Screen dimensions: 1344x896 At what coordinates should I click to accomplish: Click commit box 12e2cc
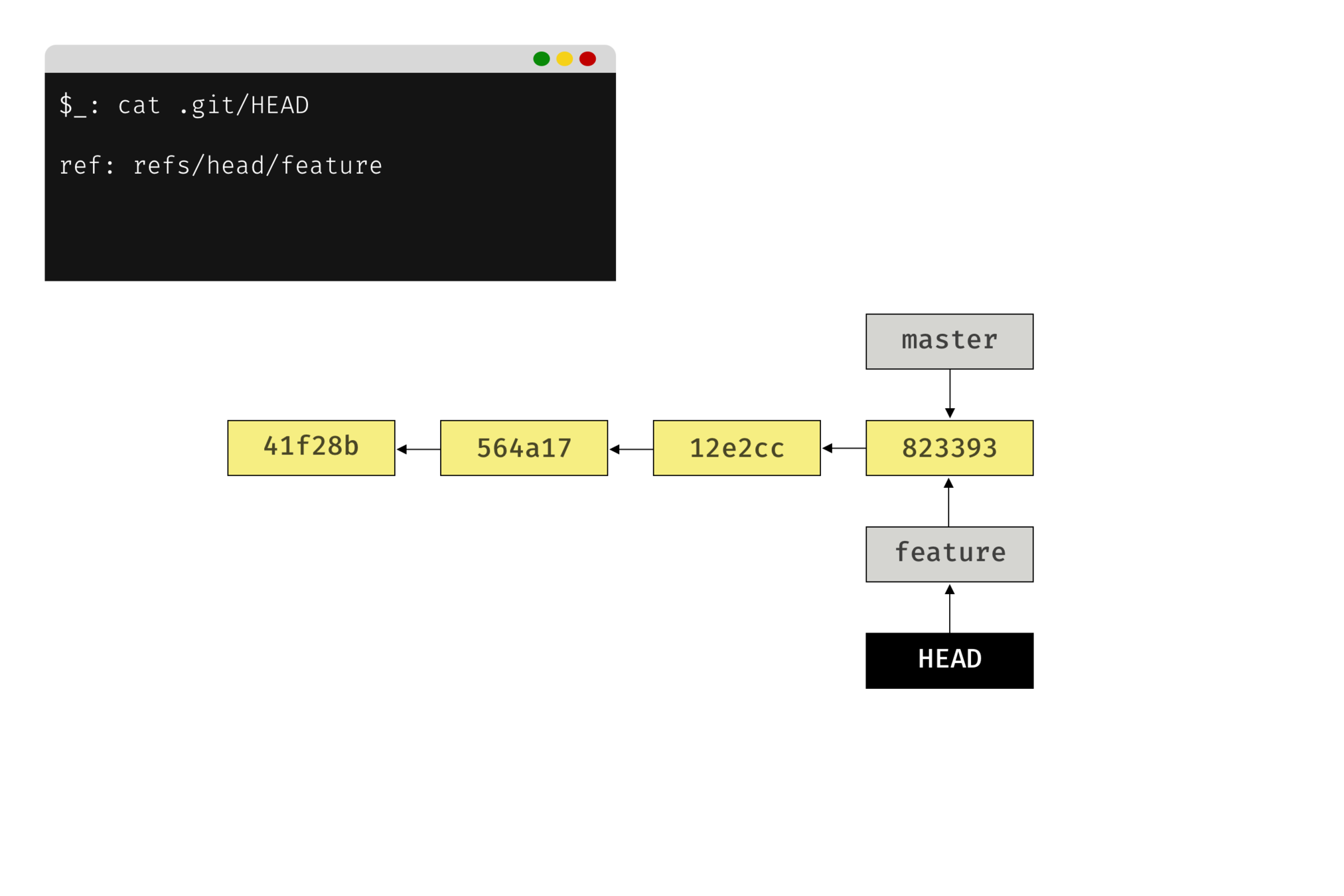tap(737, 447)
